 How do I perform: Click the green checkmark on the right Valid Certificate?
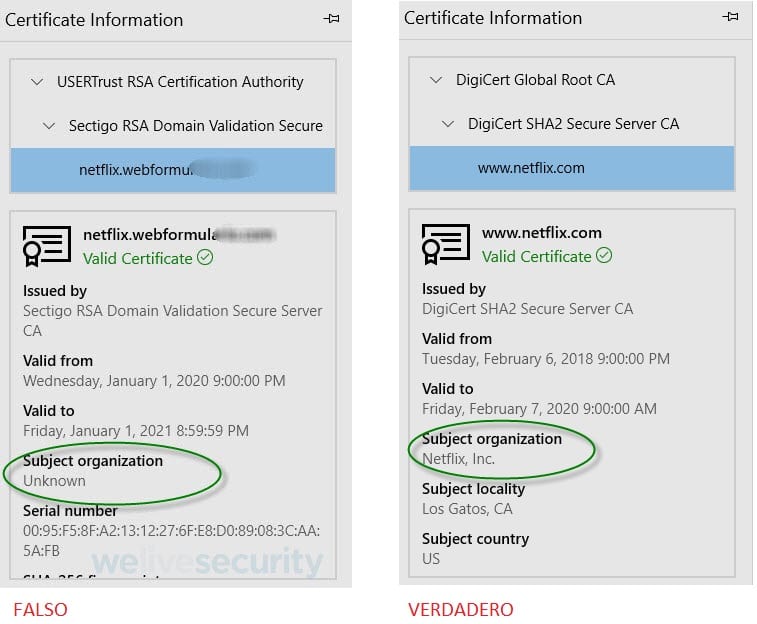(604, 255)
